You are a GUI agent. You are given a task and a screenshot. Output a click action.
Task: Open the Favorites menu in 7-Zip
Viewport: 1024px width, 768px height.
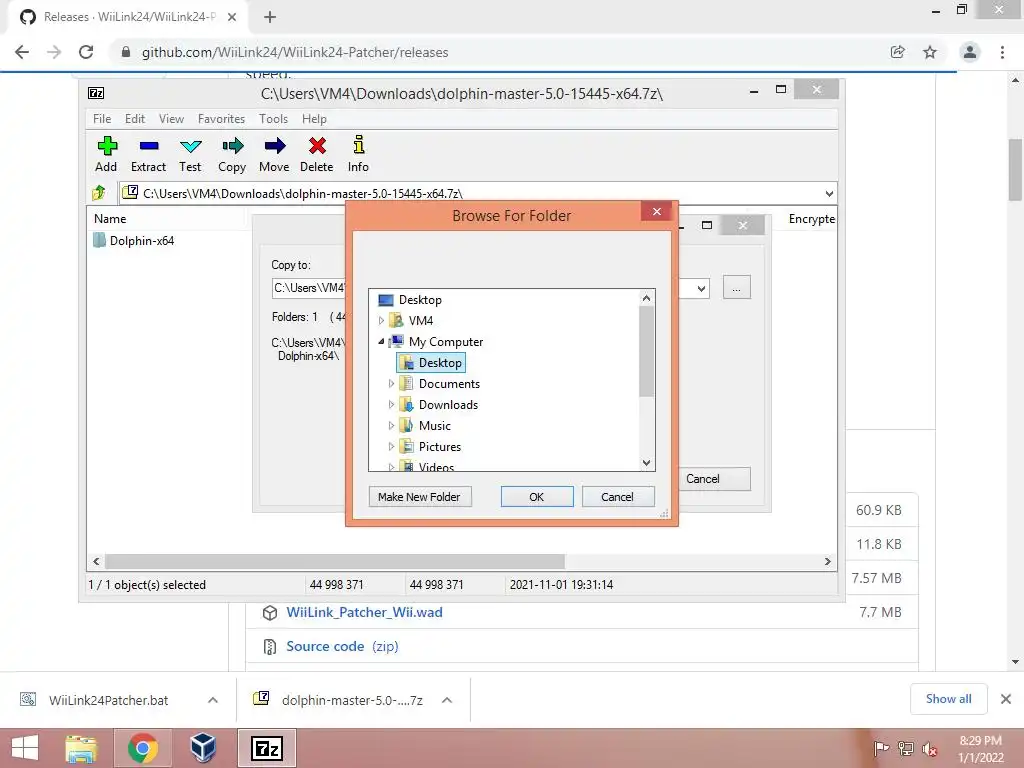221,119
